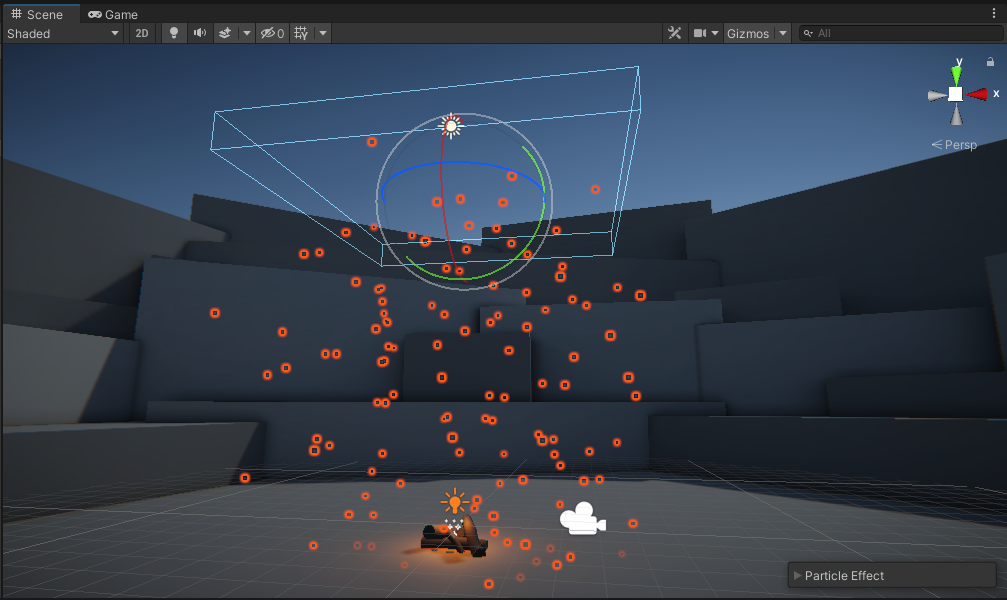Viewport: 1007px width, 600px height.
Task: Toggle hidden objects visibility eye icon
Action: click(272, 33)
